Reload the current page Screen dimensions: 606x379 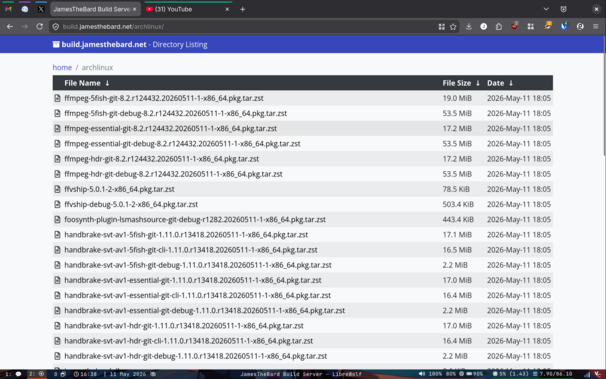39,27
